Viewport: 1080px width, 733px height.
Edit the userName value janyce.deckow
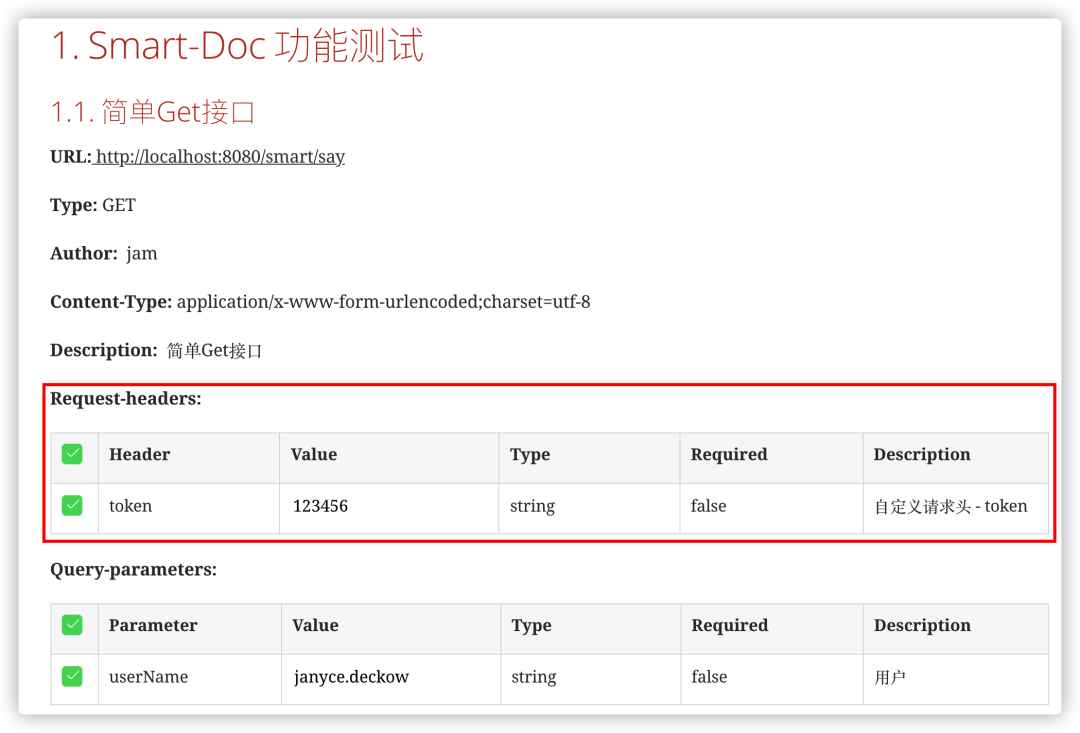tap(391, 679)
